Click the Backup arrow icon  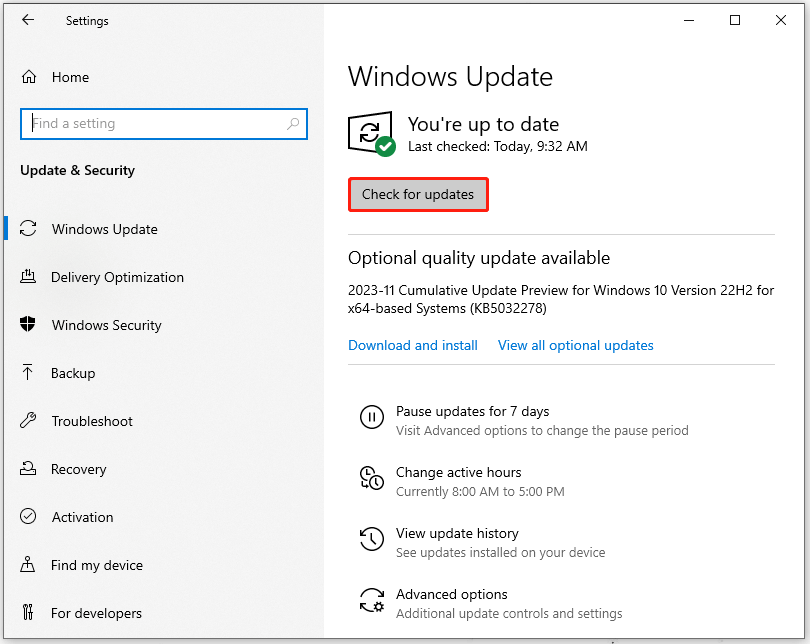(x=28, y=372)
